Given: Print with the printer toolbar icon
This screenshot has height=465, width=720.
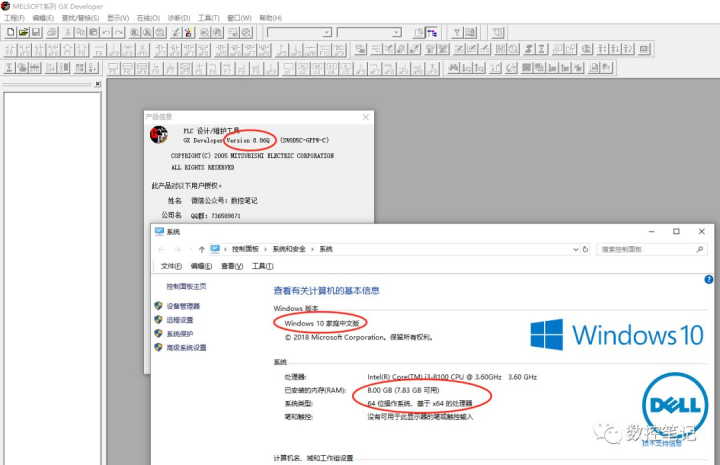Looking at the screenshot, I should 52,33.
